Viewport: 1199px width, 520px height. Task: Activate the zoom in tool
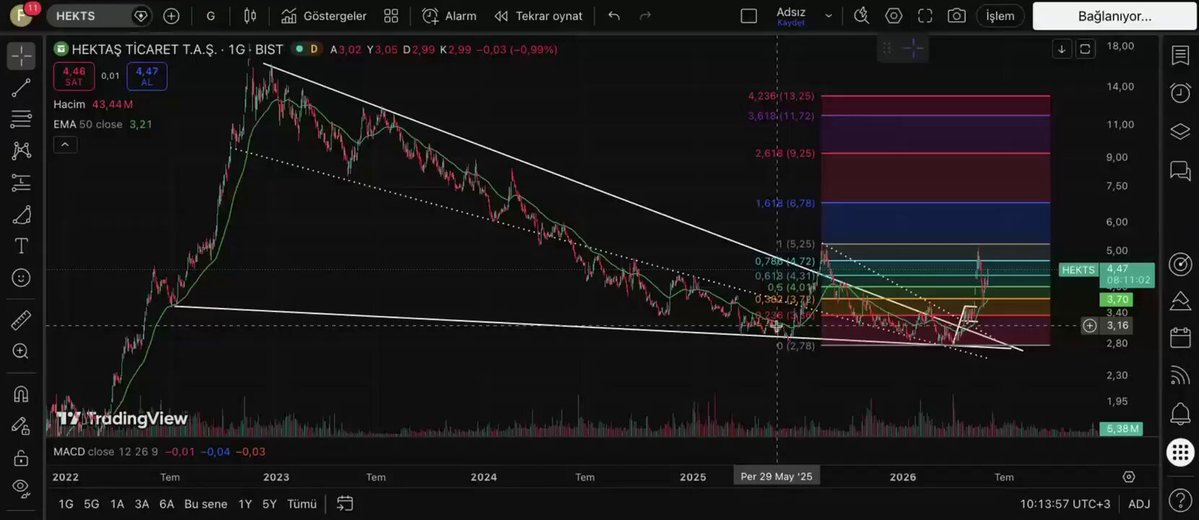pyautogui.click(x=21, y=352)
